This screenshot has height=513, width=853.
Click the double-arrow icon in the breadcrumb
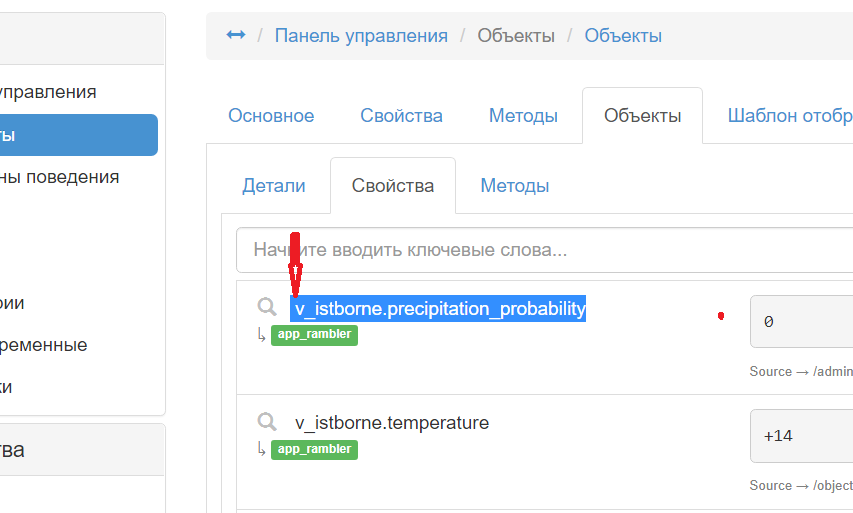point(235,35)
